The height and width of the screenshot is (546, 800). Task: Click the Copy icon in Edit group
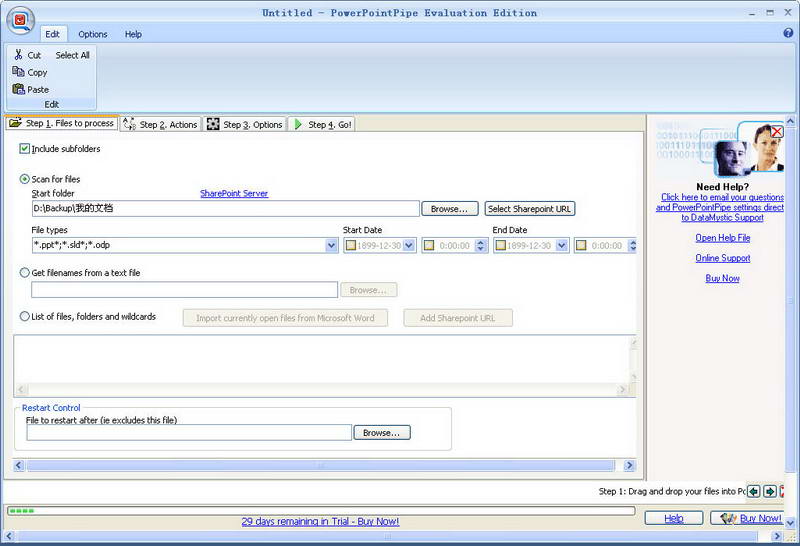[18, 72]
